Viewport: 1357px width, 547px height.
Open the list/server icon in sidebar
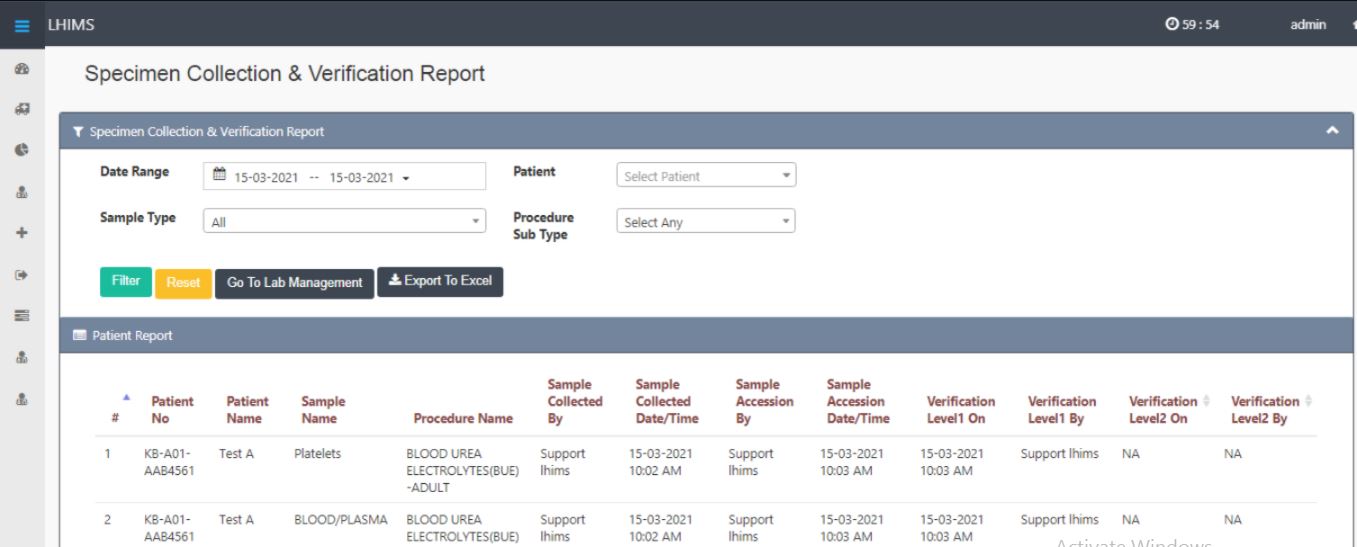[x=21, y=315]
